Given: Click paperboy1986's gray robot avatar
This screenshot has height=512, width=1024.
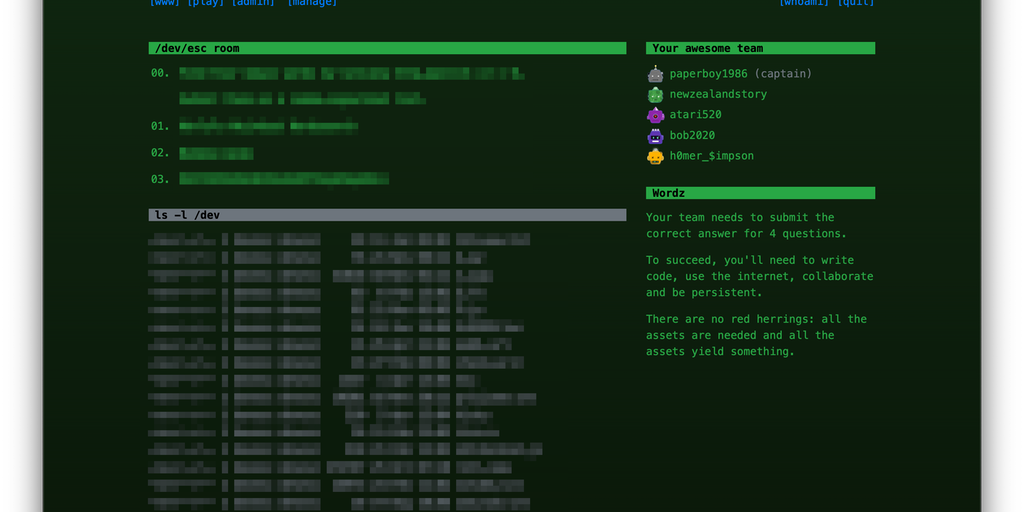Looking at the screenshot, I should [655, 74].
